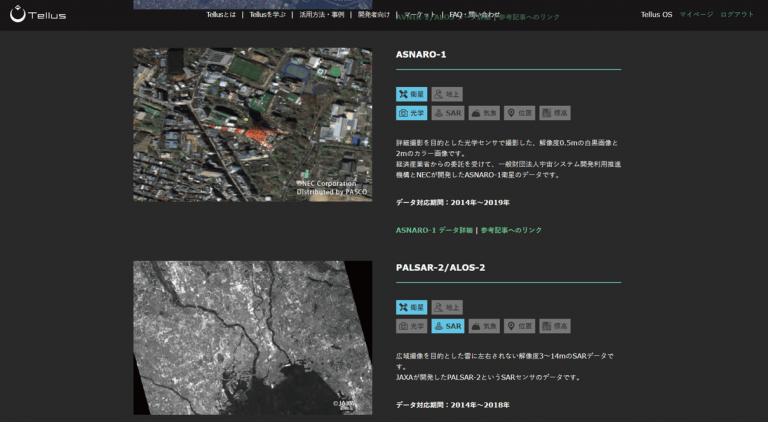Open the 活用方法・事例 menu

click(x=322, y=15)
